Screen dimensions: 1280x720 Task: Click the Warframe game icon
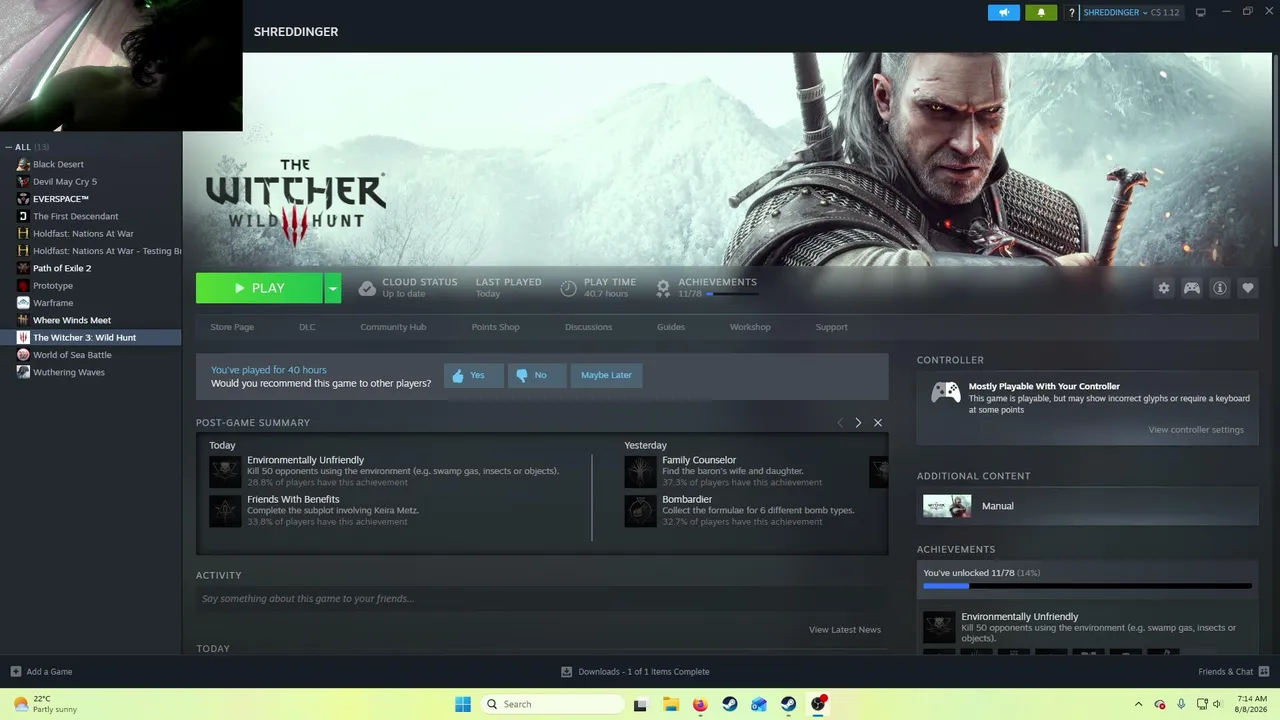[x=23, y=303]
